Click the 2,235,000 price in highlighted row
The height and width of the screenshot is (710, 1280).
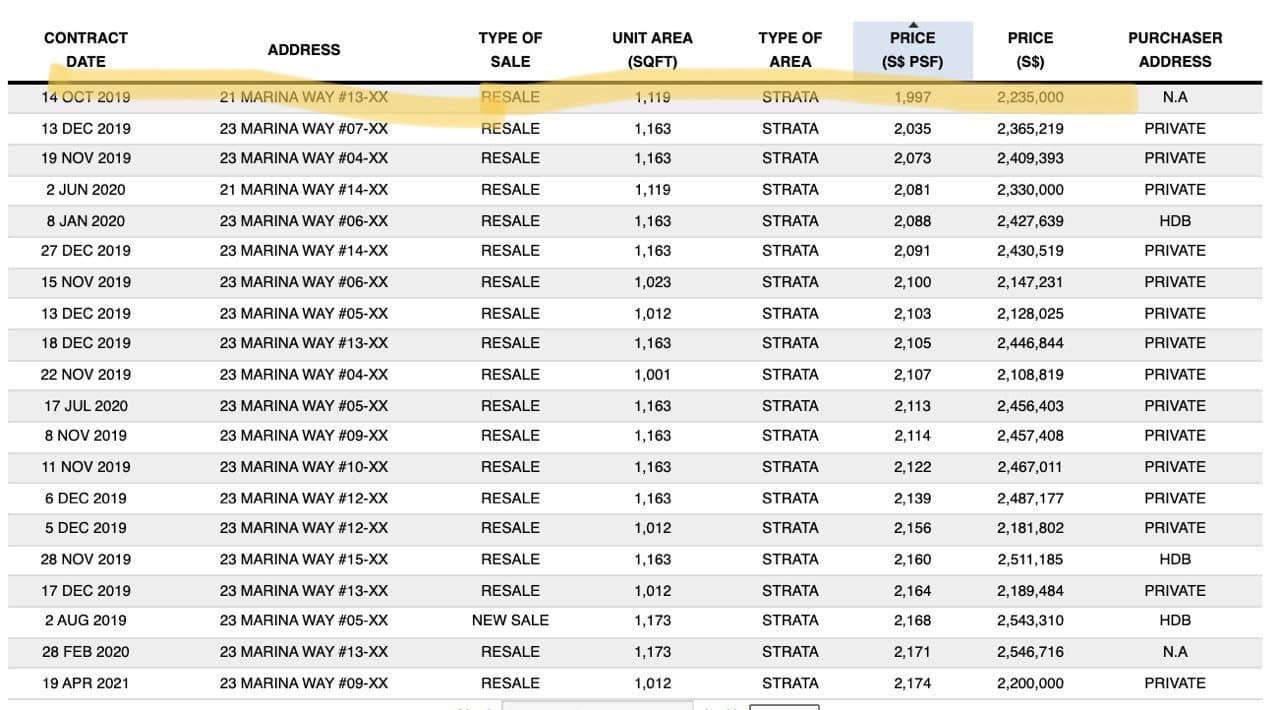point(1030,98)
